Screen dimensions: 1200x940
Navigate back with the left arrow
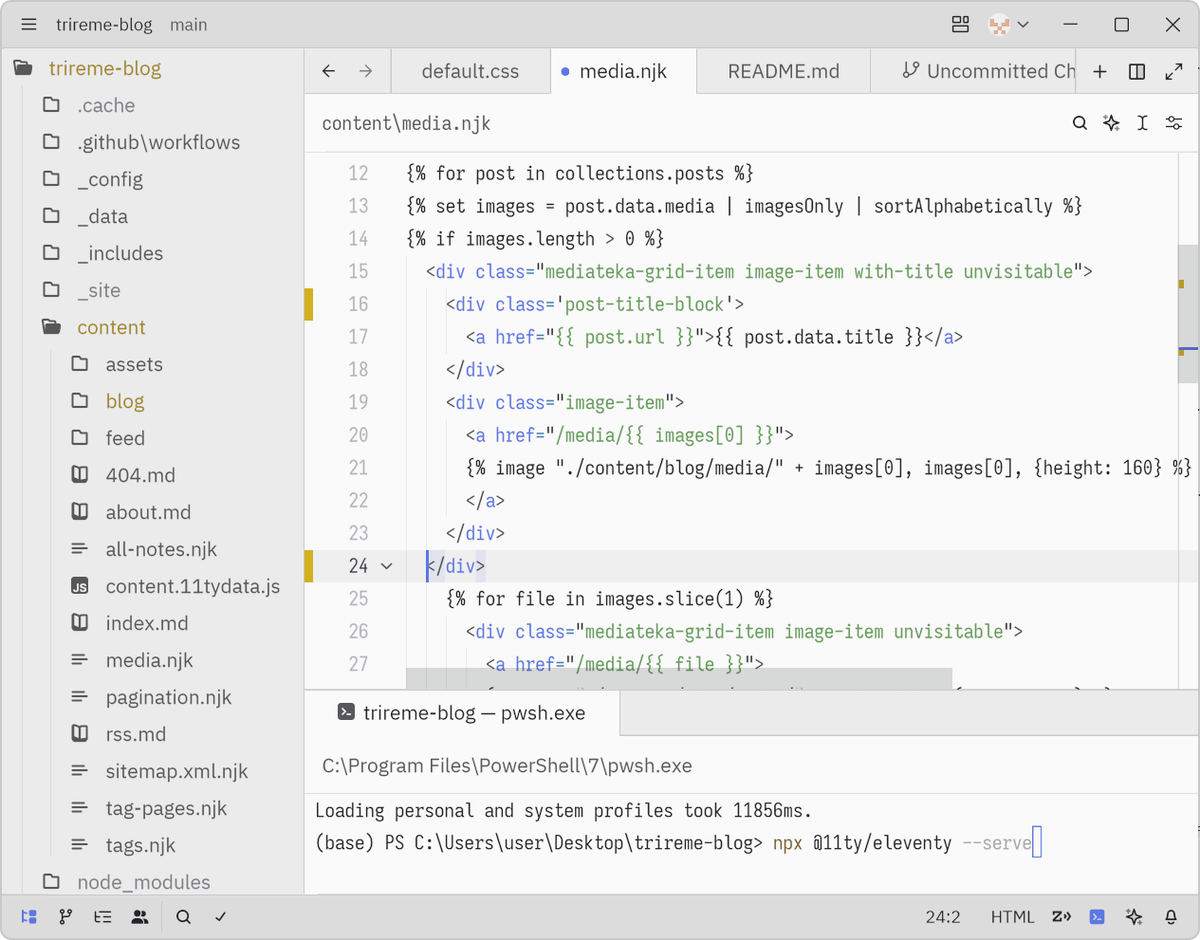click(x=329, y=71)
